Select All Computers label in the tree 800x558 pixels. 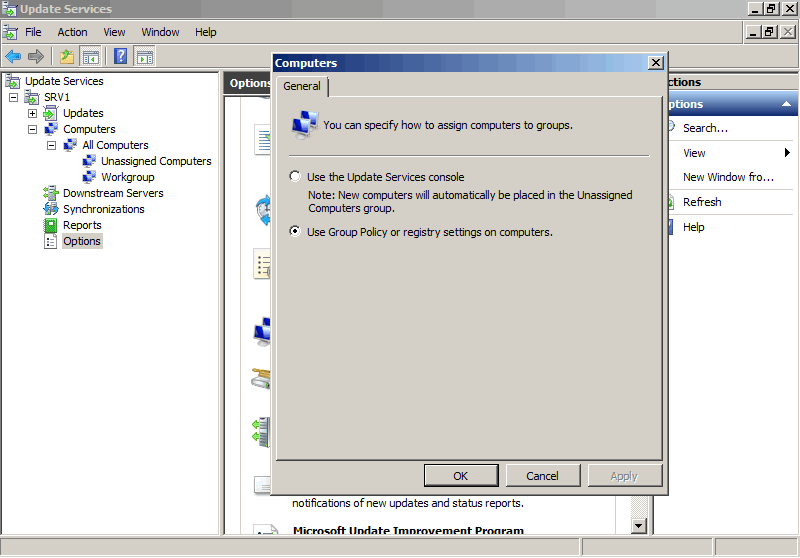[x=115, y=145]
